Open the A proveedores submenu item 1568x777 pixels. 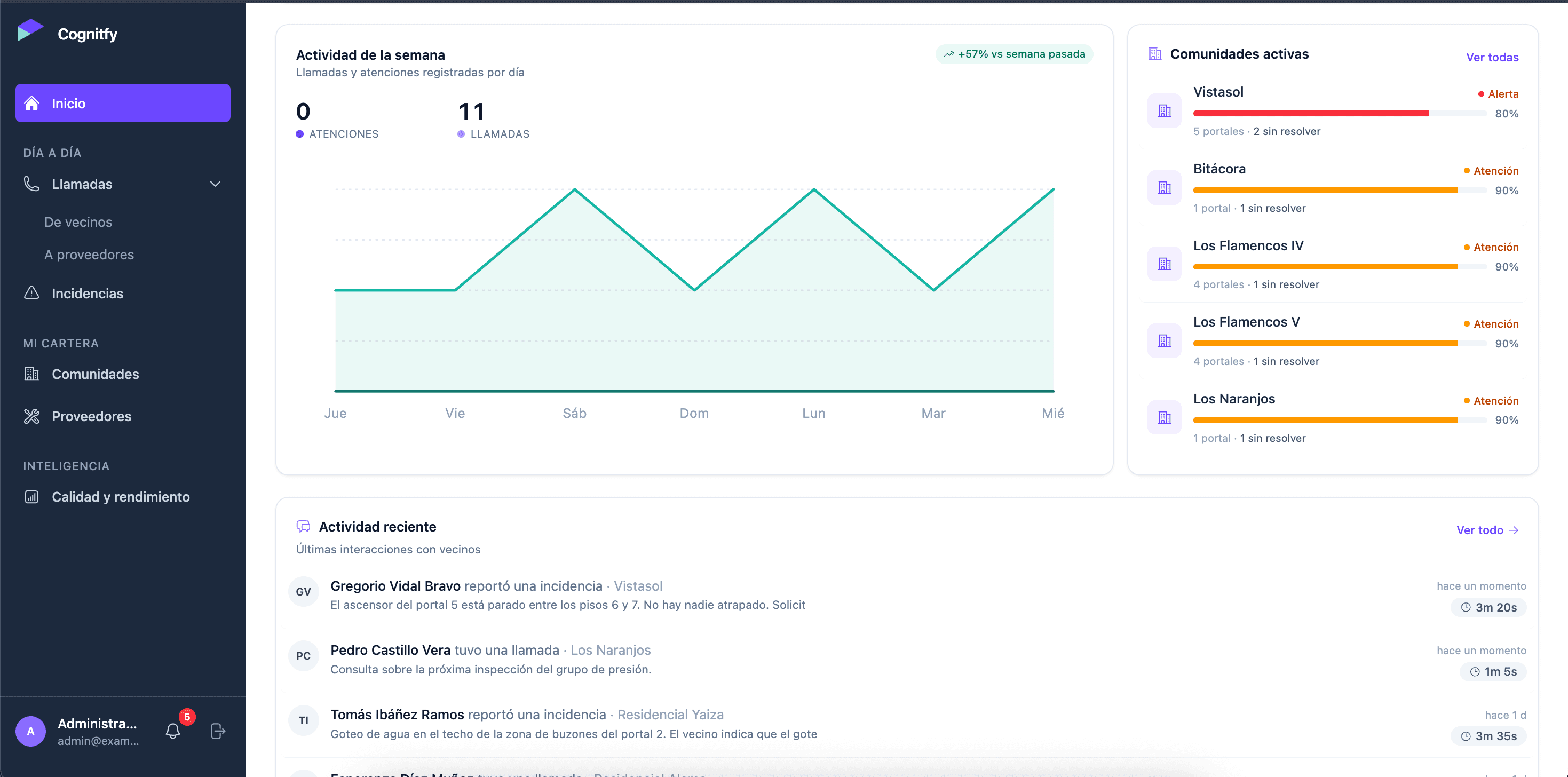pos(89,255)
